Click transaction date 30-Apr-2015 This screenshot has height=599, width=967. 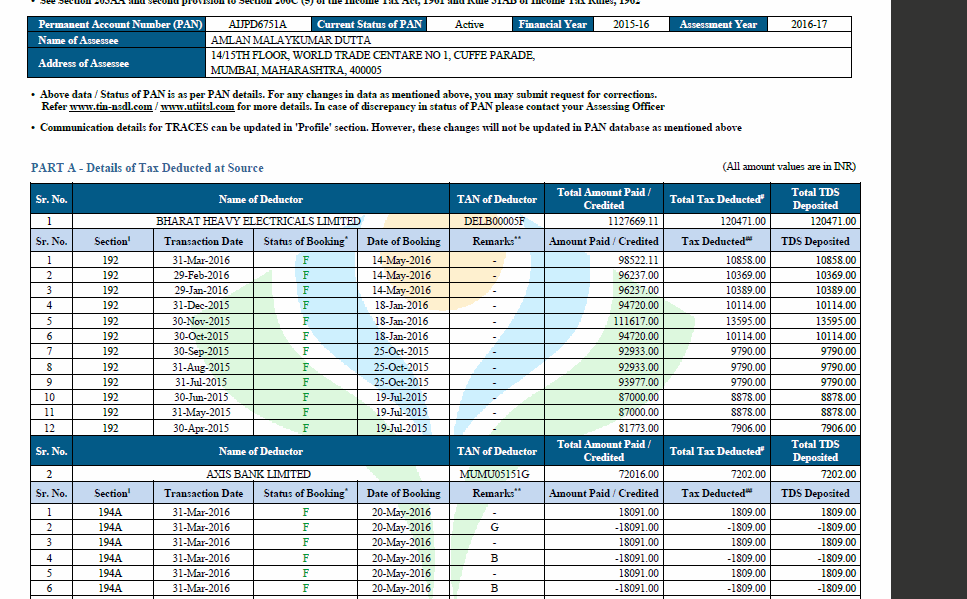point(201,428)
